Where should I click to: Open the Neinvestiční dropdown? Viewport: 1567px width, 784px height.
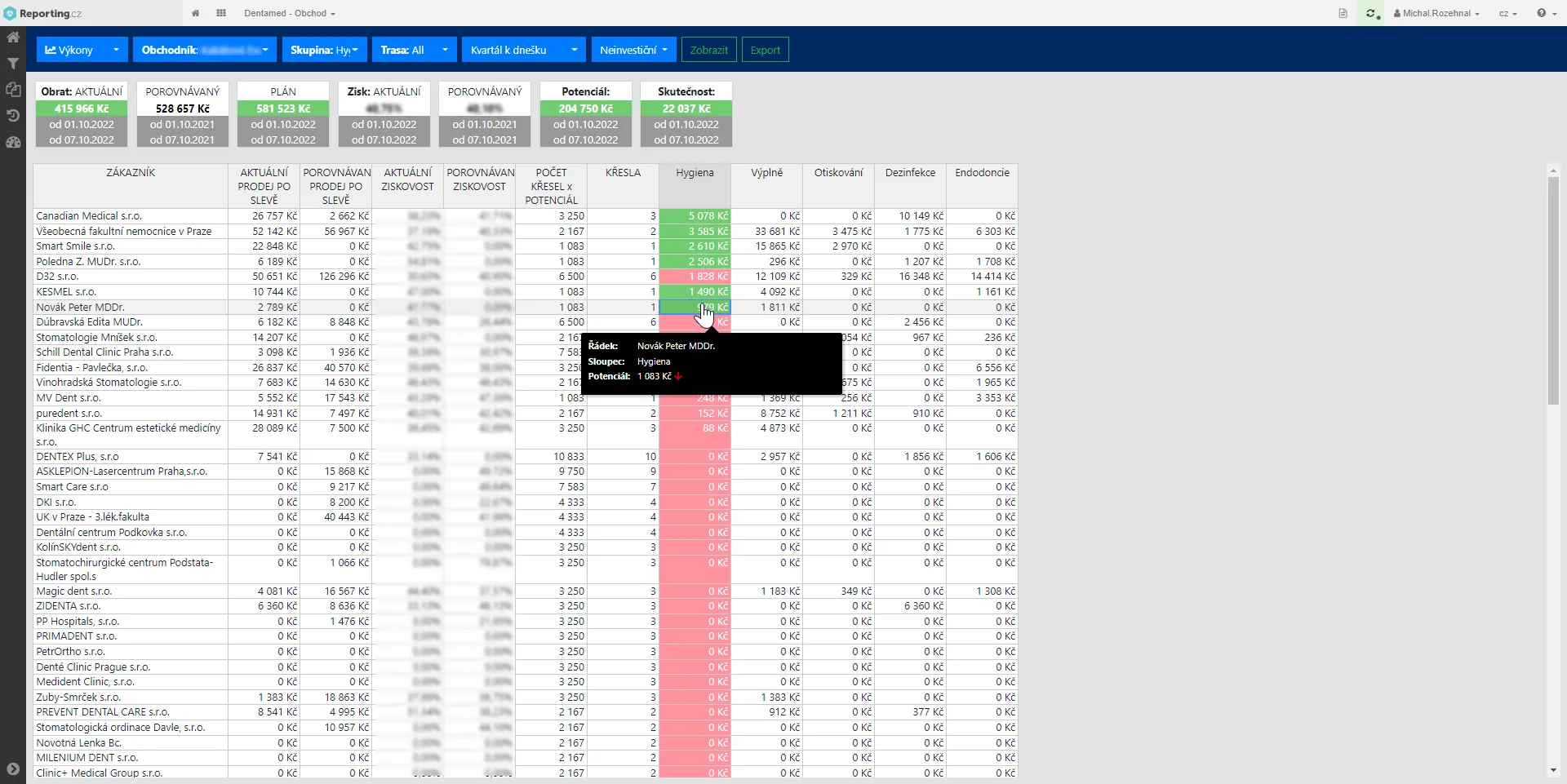[x=633, y=50]
